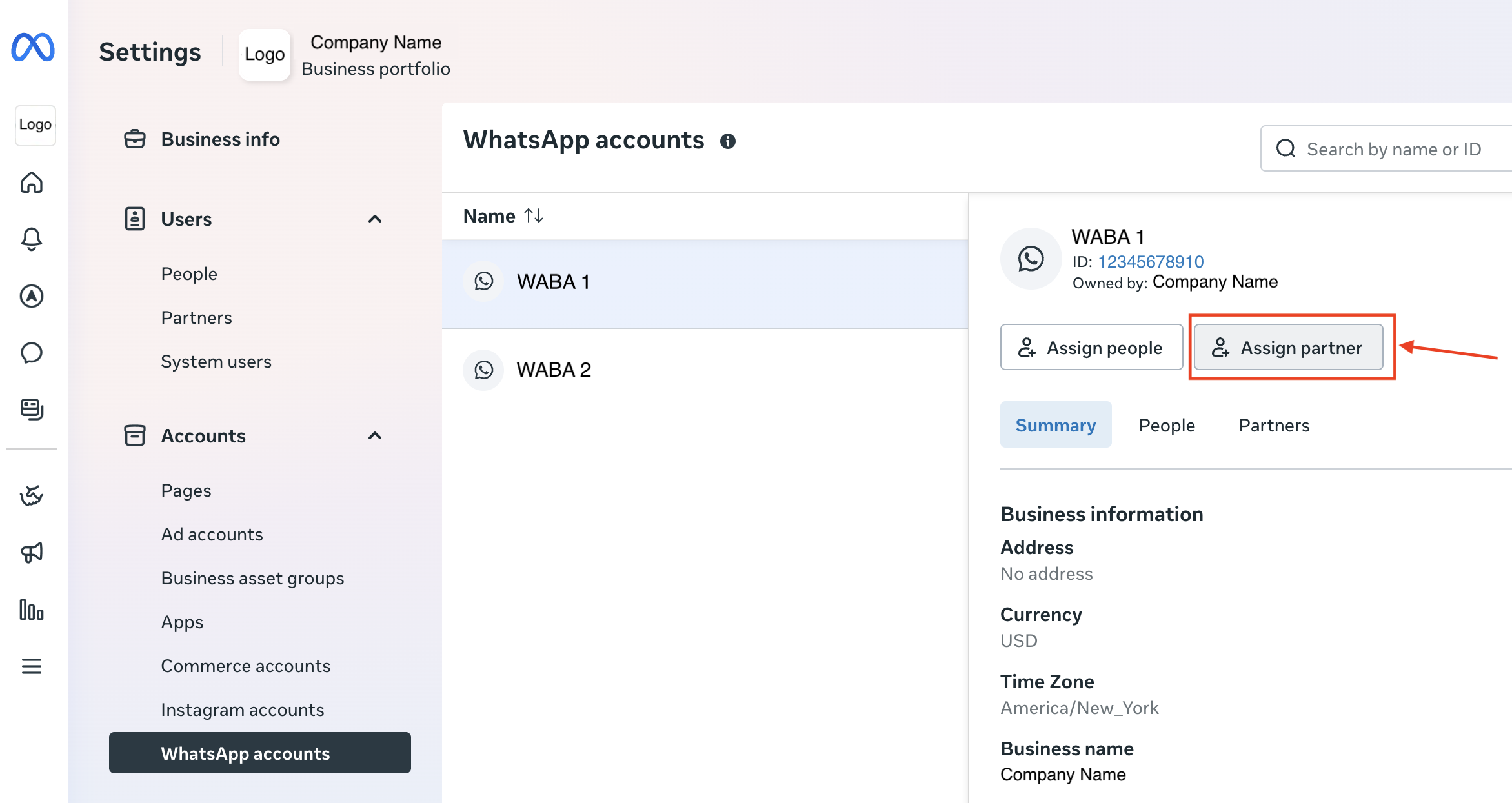Image resolution: width=1512 pixels, height=803 pixels.
Task: Open the hamburger all tools menu
Action: (x=32, y=666)
